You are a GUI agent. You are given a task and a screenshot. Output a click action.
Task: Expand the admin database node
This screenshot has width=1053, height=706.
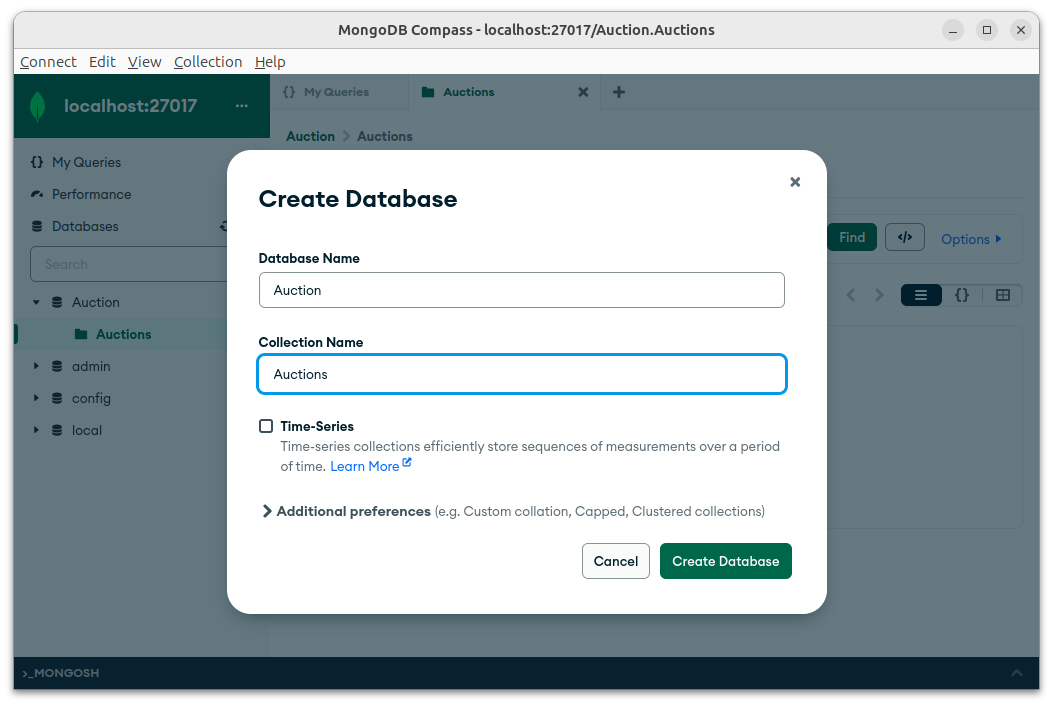(x=36, y=366)
